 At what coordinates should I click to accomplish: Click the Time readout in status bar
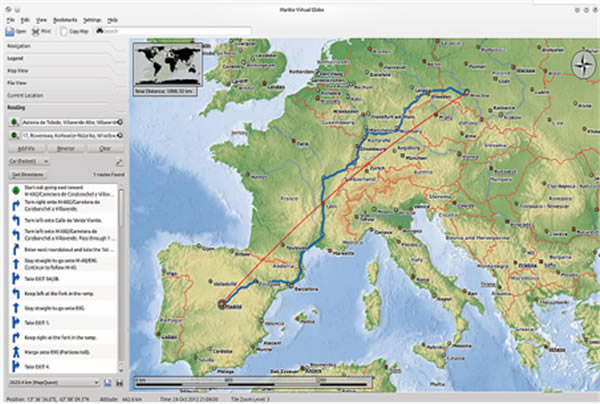188,399
